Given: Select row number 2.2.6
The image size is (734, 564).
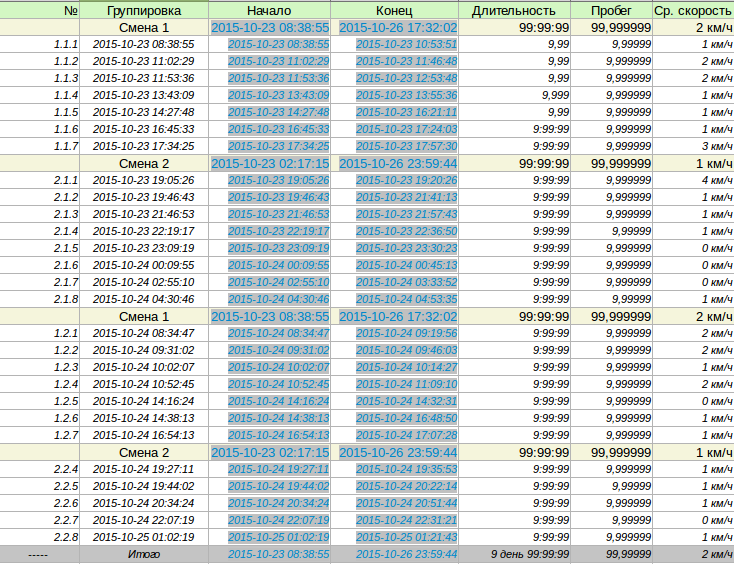Looking at the screenshot, I should 65,503.
